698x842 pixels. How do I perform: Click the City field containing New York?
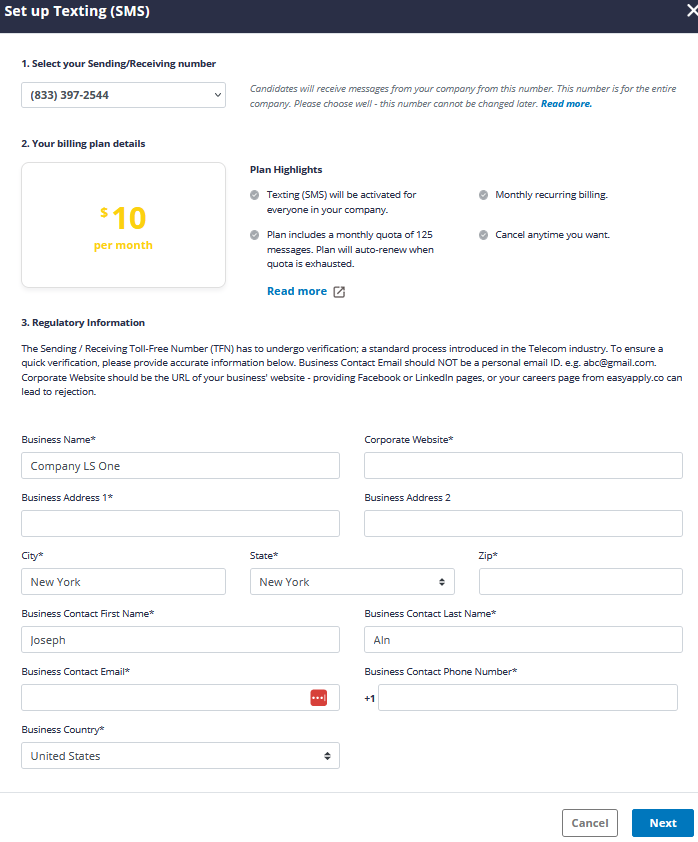click(123, 582)
